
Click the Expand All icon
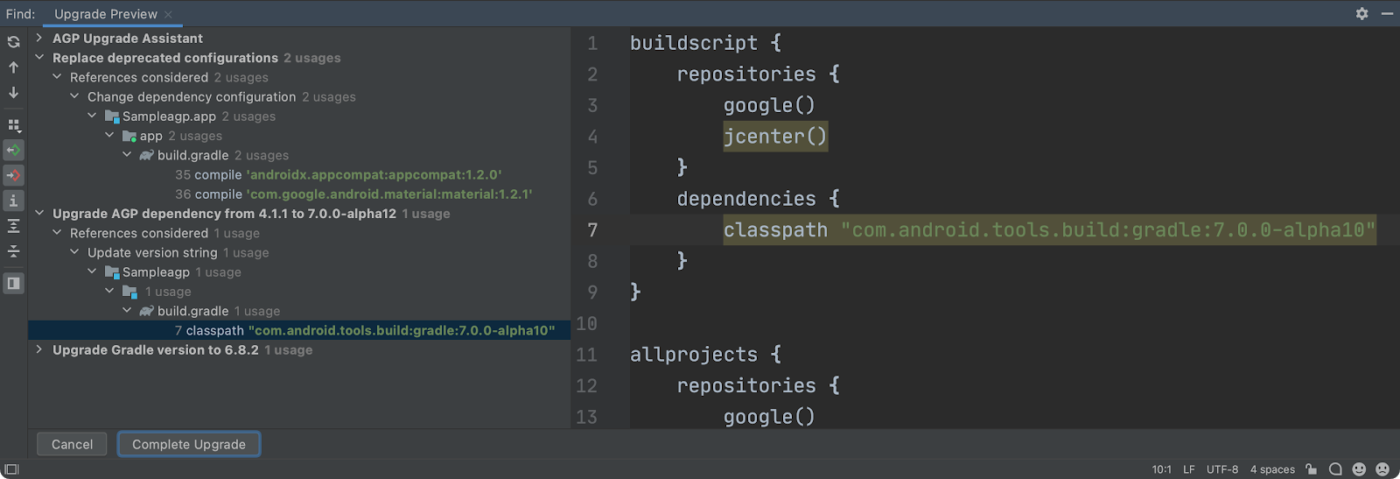pos(13,226)
